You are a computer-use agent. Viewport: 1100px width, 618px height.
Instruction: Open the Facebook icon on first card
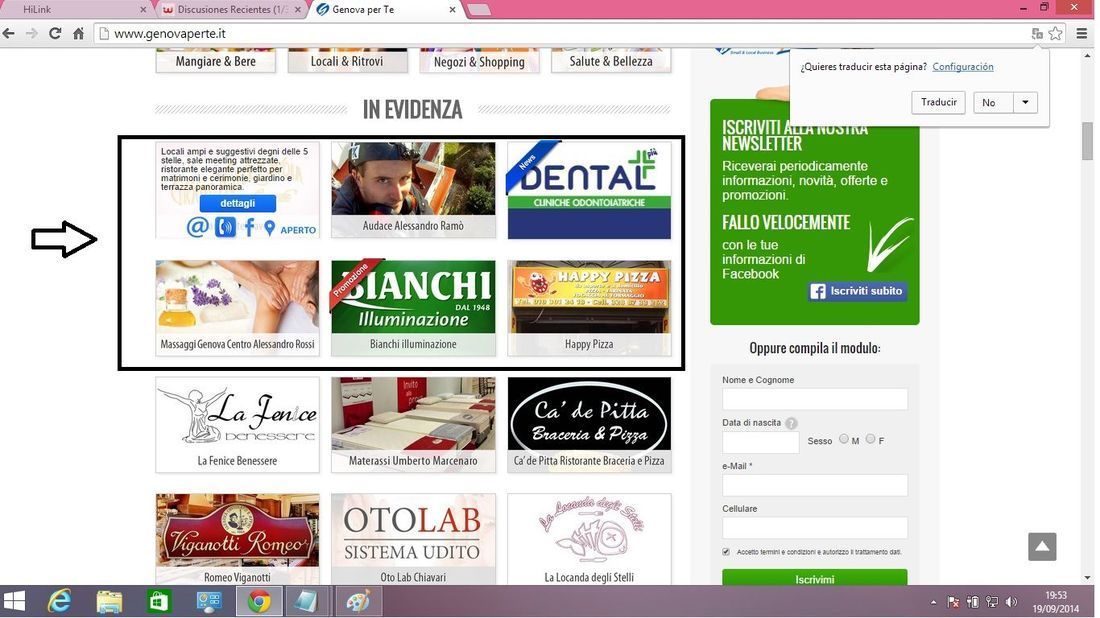[x=249, y=227]
